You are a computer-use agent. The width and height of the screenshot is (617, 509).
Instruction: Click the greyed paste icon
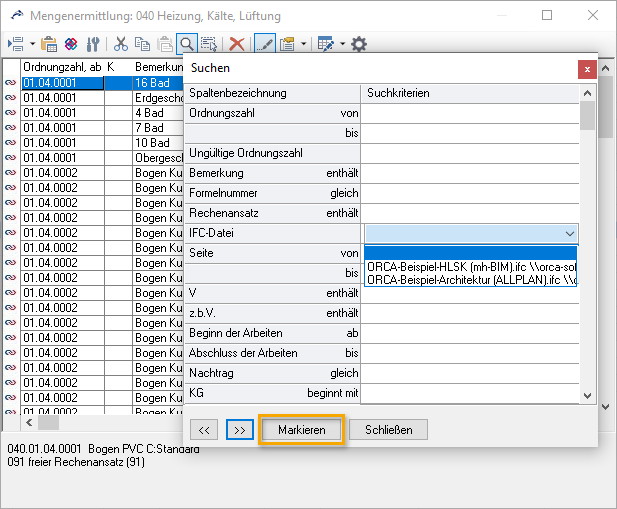coord(165,44)
